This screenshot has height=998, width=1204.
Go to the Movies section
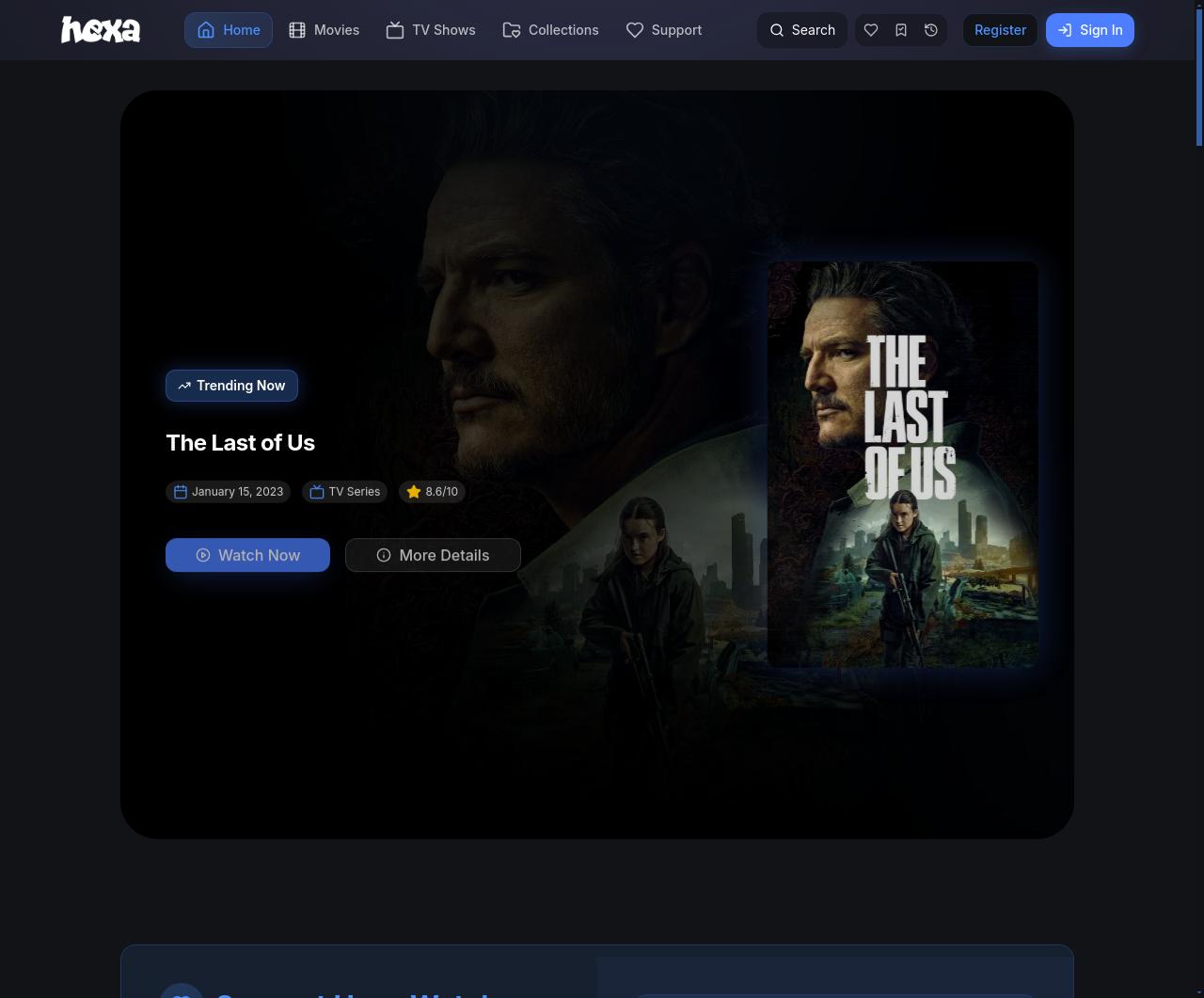click(x=324, y=30)
